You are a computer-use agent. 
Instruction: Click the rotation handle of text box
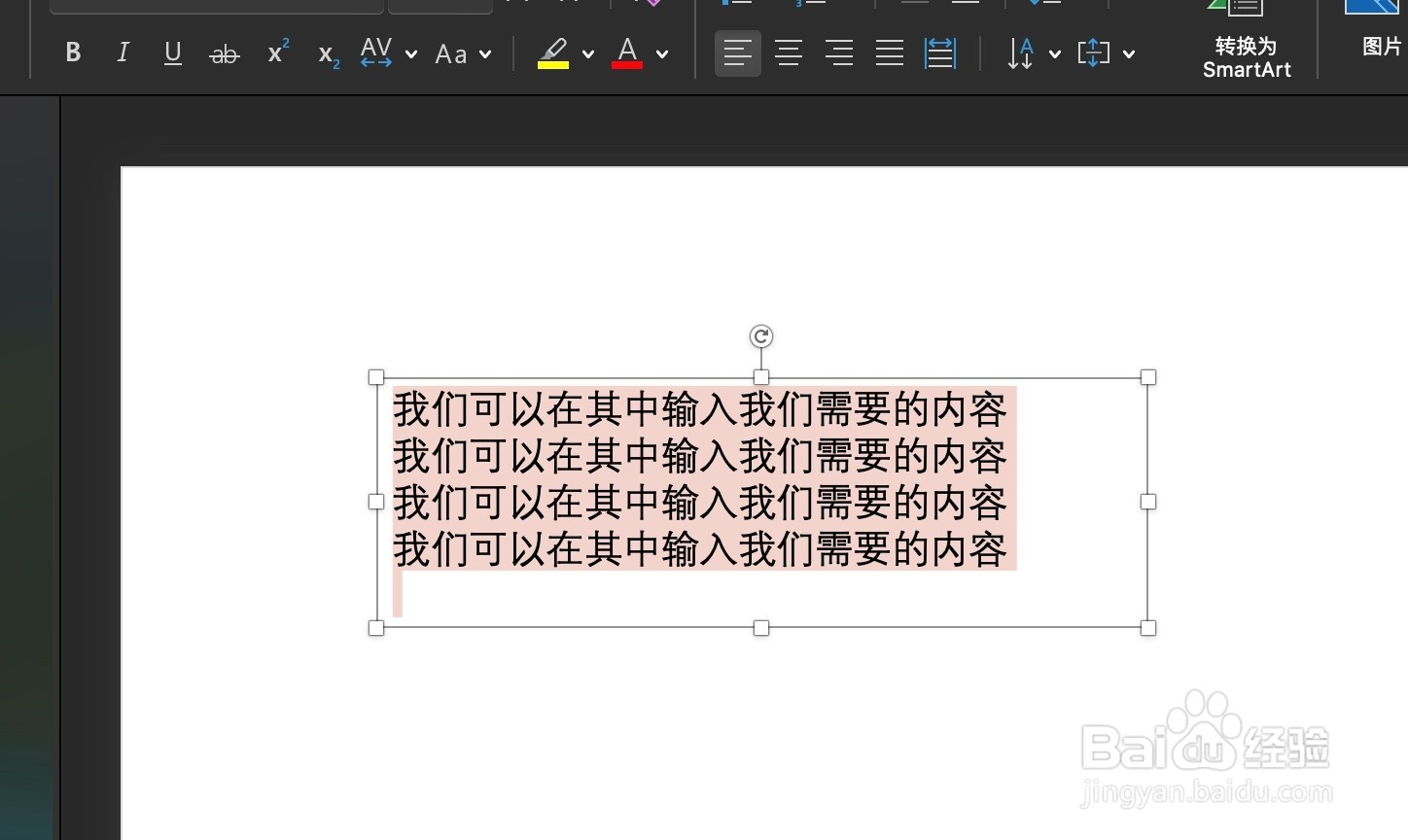761,336
